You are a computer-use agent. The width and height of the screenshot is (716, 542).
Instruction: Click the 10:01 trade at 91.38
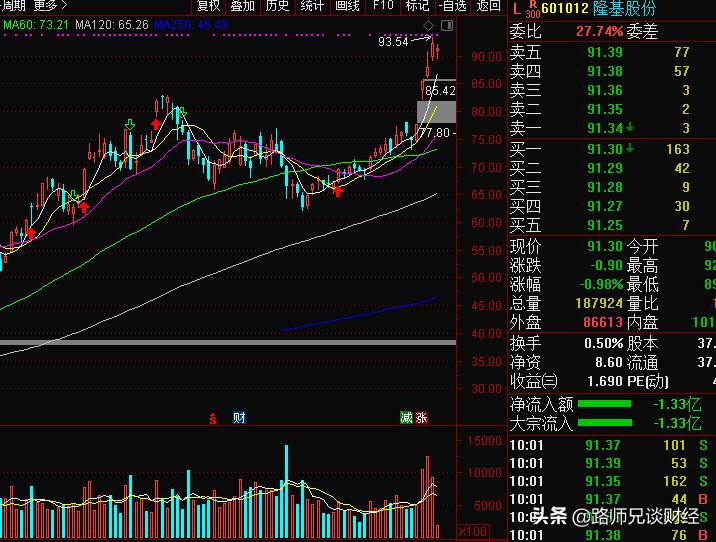point(611,535)
